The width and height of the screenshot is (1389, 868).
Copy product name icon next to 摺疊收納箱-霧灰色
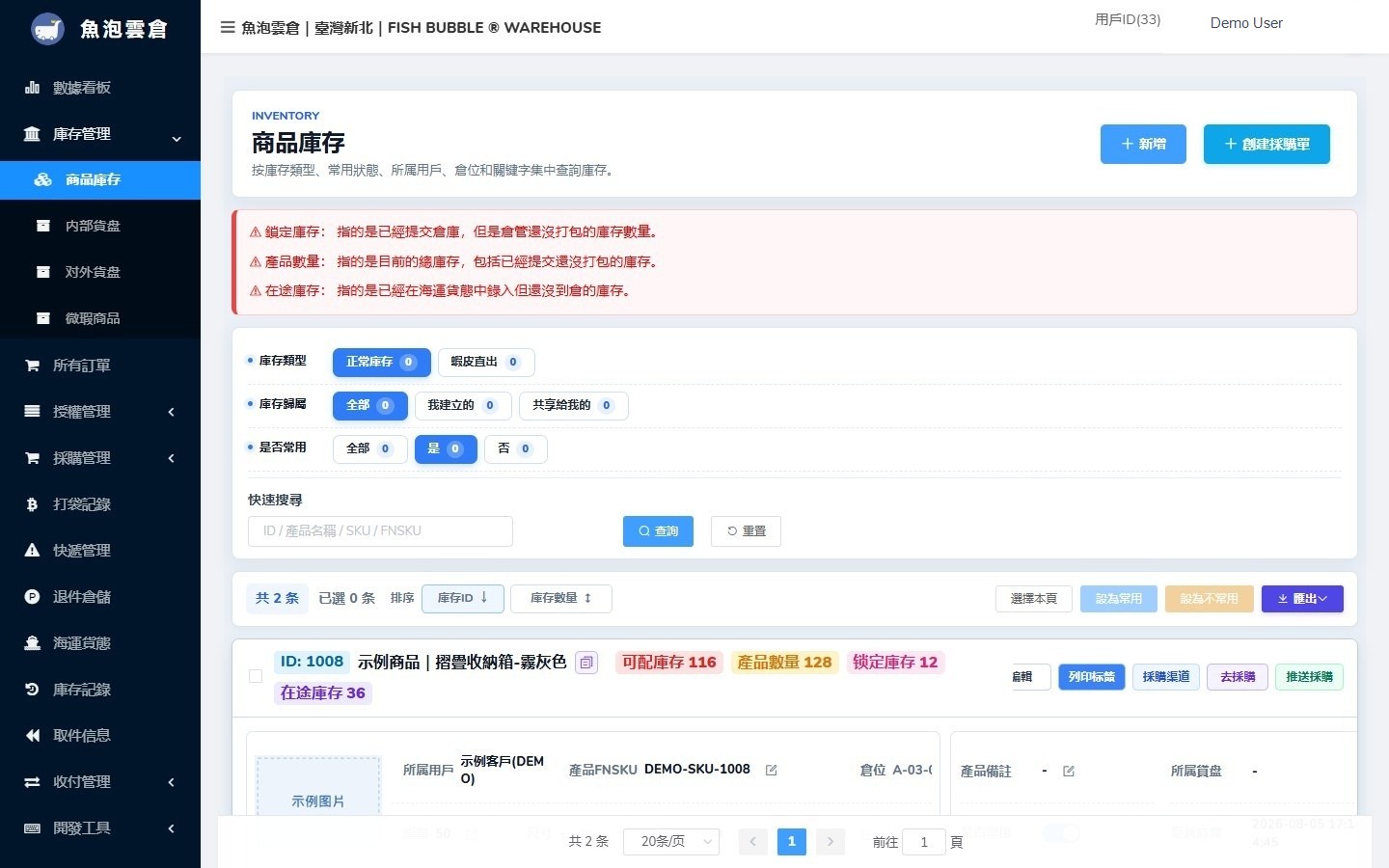click(586, 663)
